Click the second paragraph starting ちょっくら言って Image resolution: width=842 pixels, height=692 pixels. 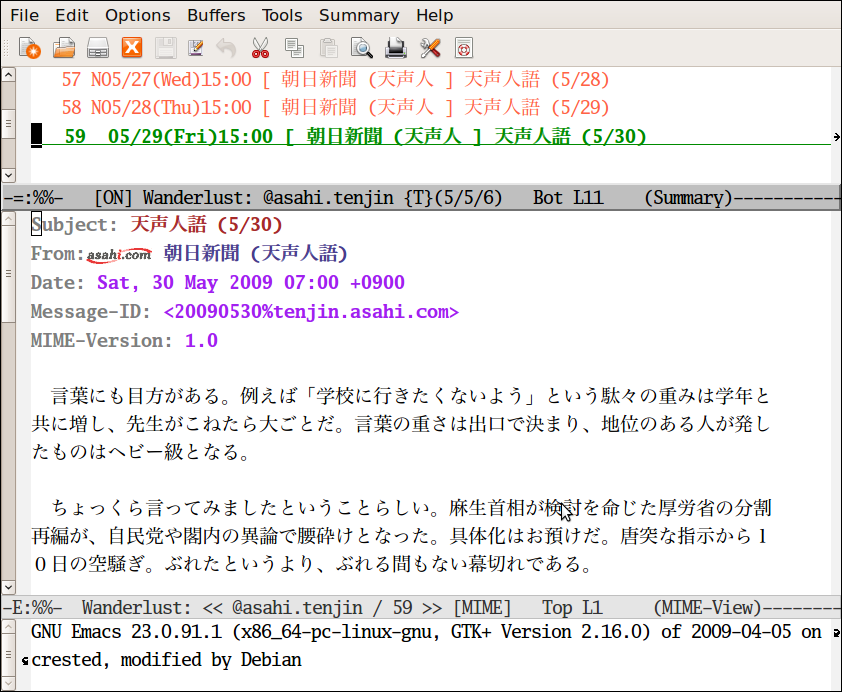(x=401, y=536)
